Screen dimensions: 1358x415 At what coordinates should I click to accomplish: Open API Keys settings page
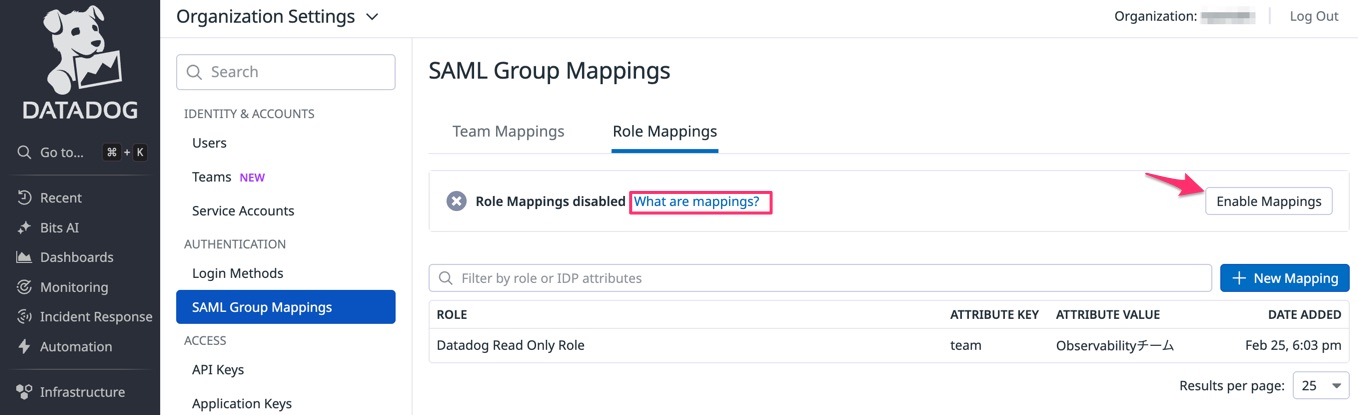(x=218, y=370)
